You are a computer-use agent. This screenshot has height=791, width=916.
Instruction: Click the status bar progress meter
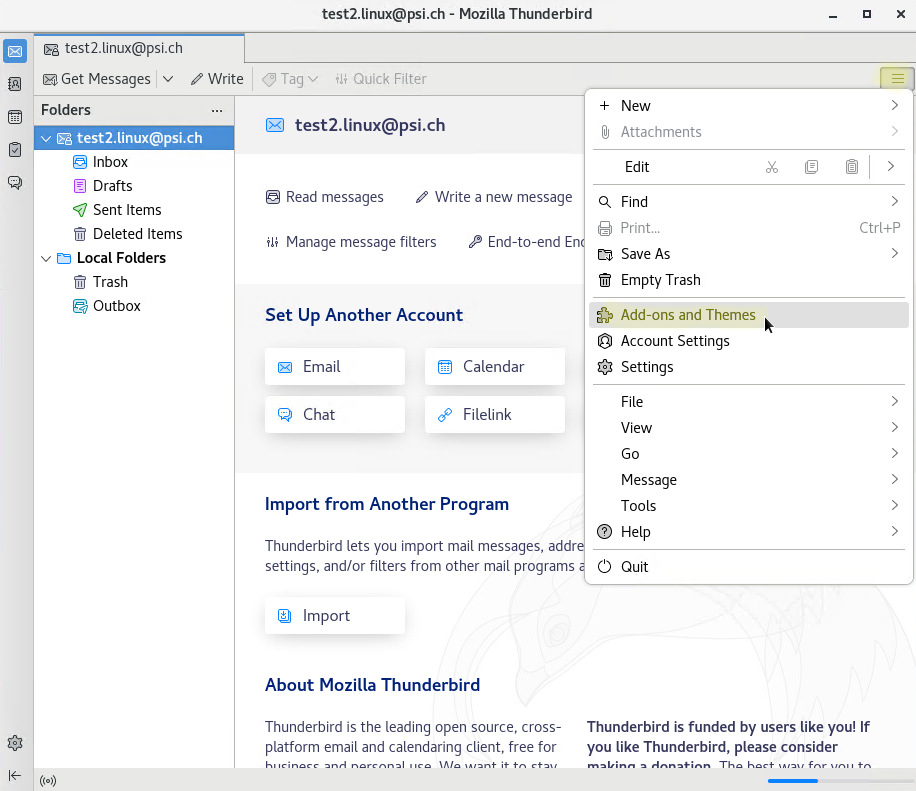pyautogui.click(x=840, y=780)
